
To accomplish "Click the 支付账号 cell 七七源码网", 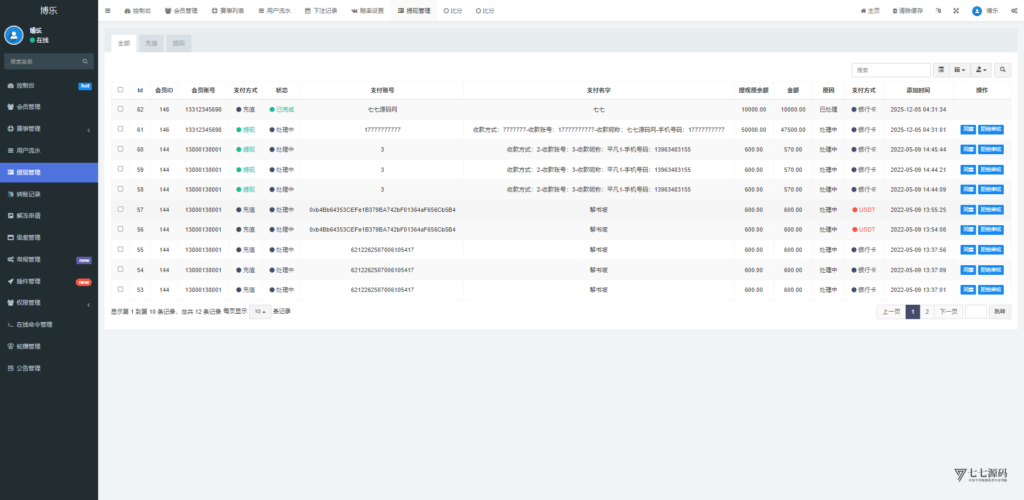I will [x=382, y=110].
